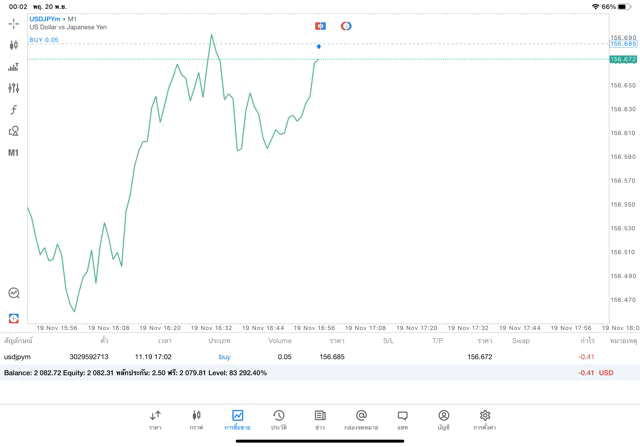The width and height of the screenshot is (640, 447).
Task: Tap the BUY 0.05 order level line
Action: pos(44,40)
